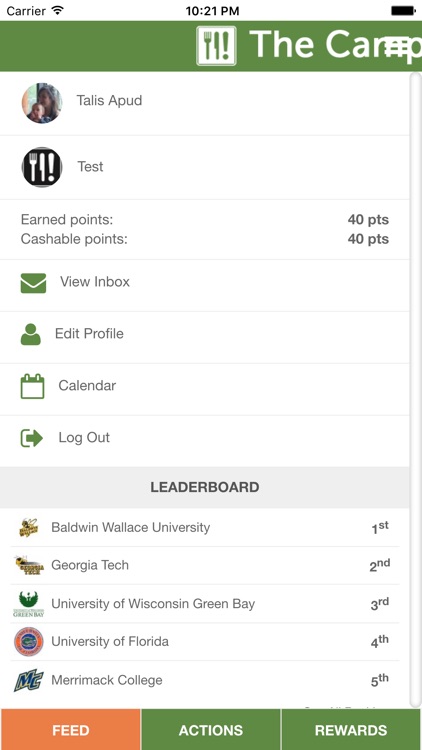Image resolution: width=422 pixels, height=750 pixels.
Task: Tap the Georgia Tech logo
Action: 29,565
